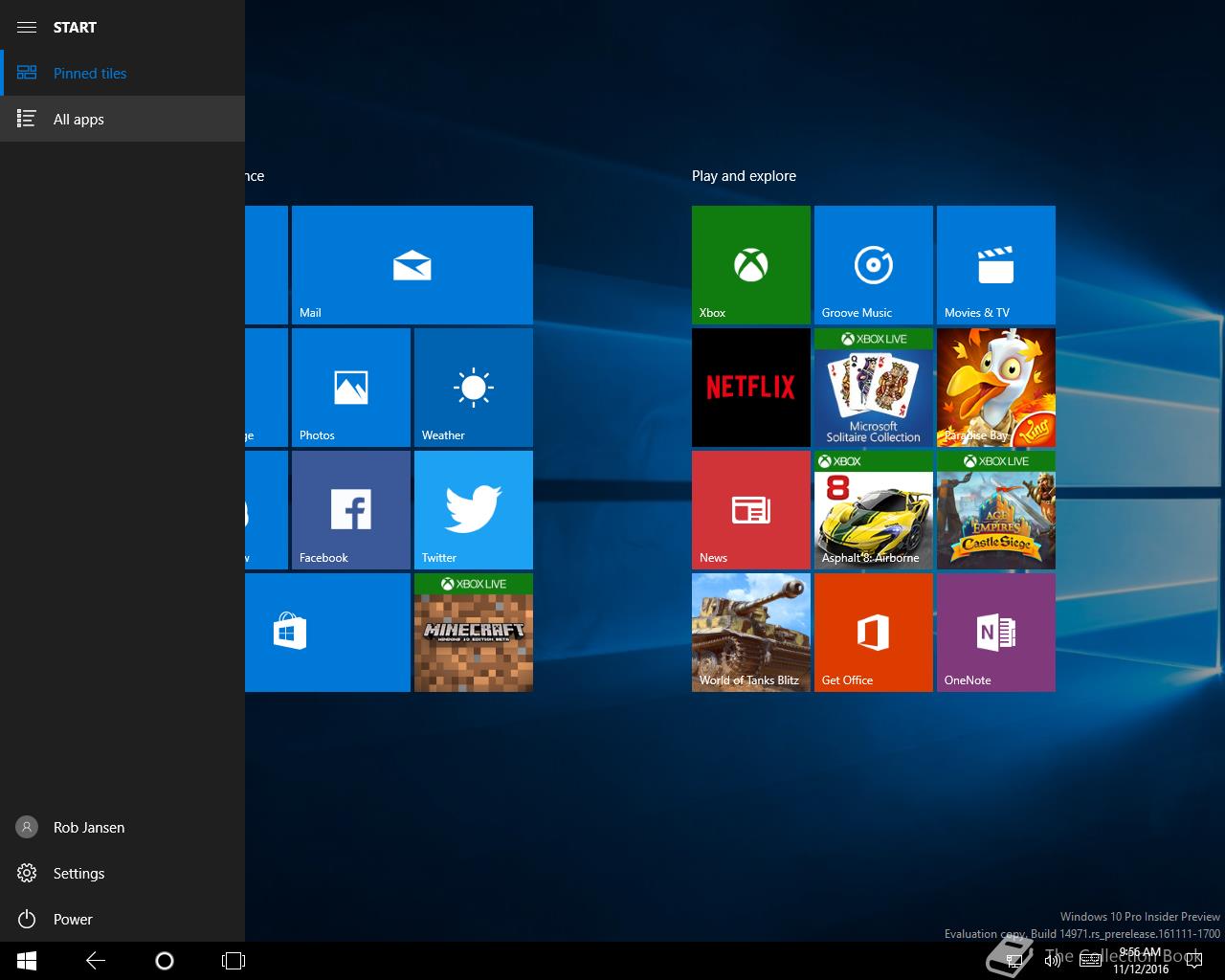Launch World of Tanks Blitz tile
1225x980 pixels.
[751, 633]
